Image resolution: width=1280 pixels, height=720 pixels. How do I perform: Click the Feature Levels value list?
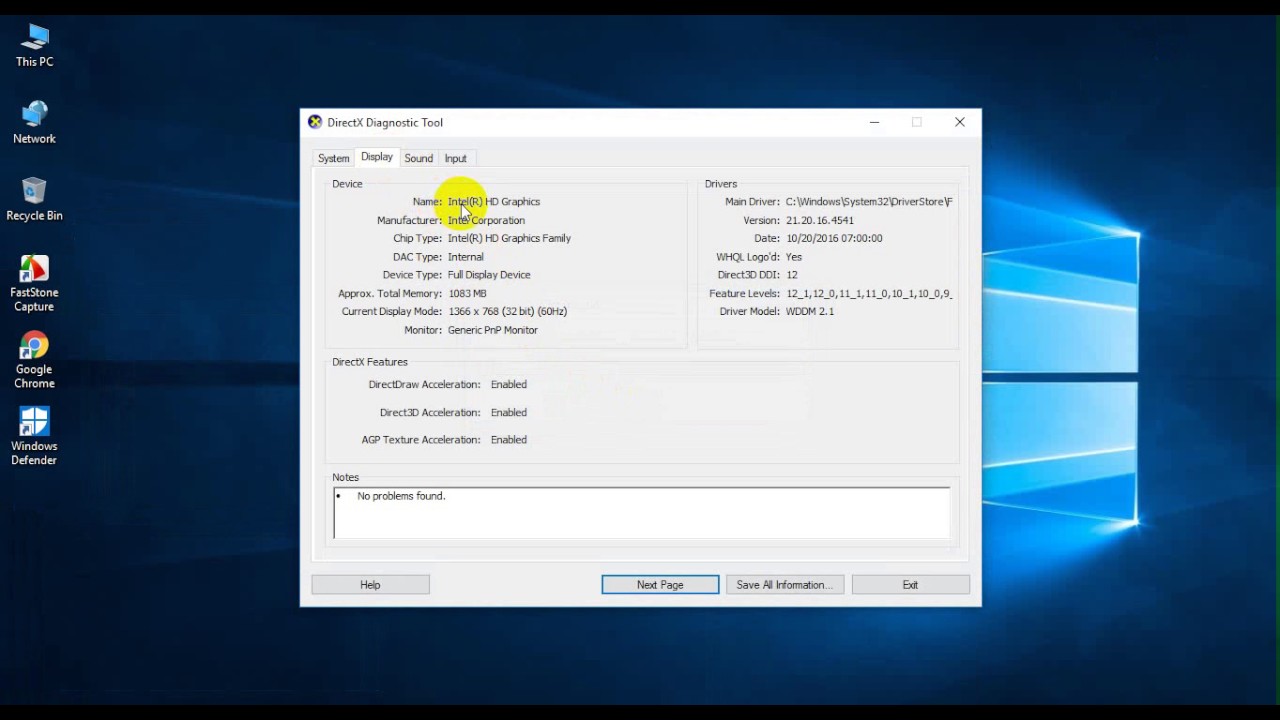pyautogui.click(x=869, y=294)
